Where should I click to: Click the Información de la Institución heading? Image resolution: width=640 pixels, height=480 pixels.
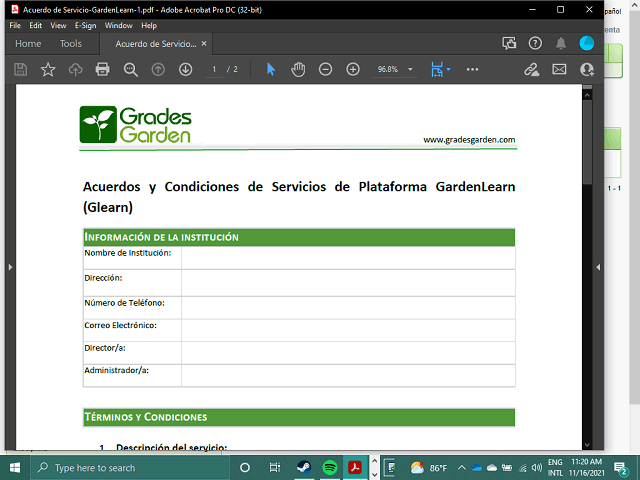tap(161, 237)
